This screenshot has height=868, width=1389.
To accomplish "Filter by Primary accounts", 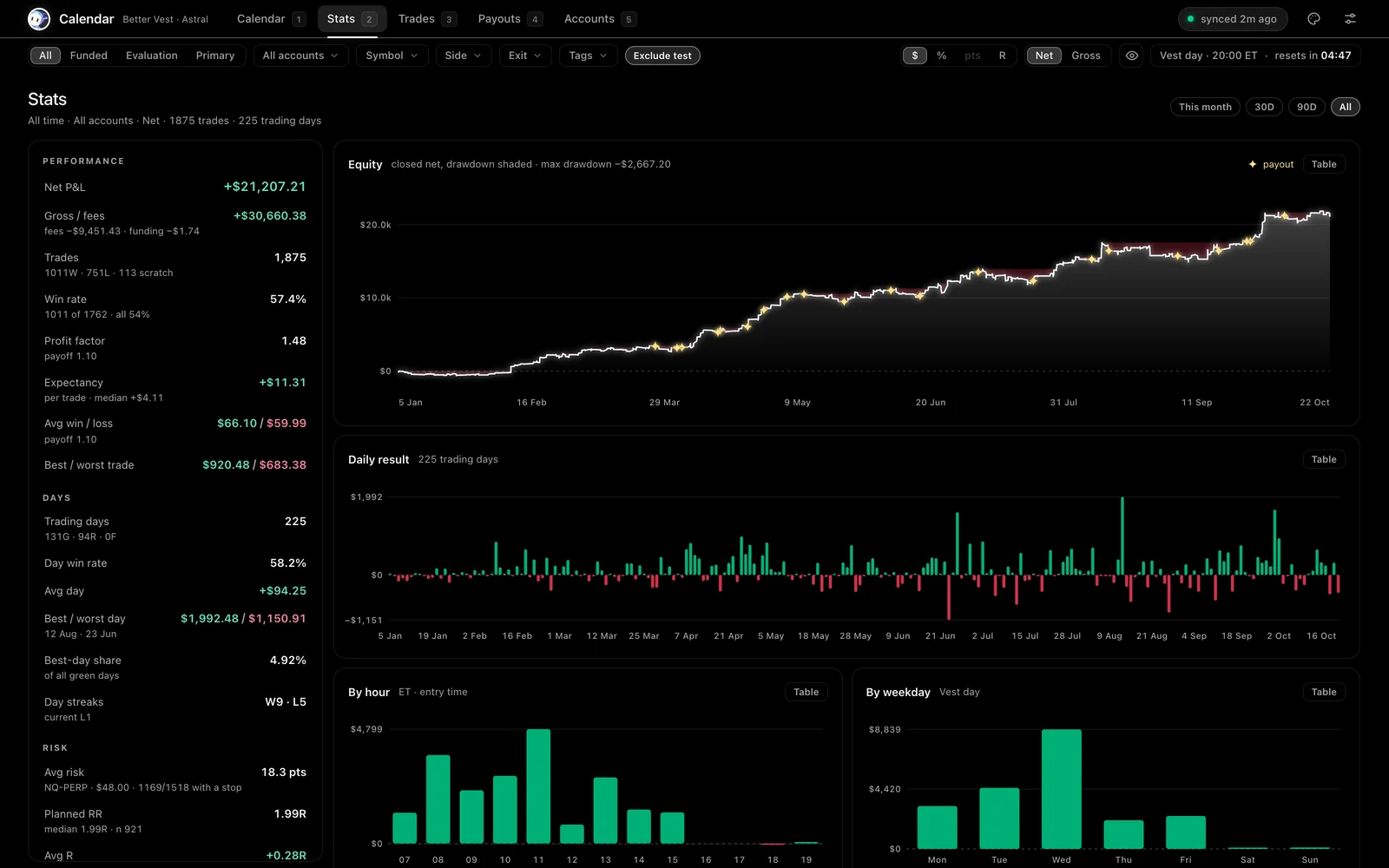I will [x=215, y=56].
